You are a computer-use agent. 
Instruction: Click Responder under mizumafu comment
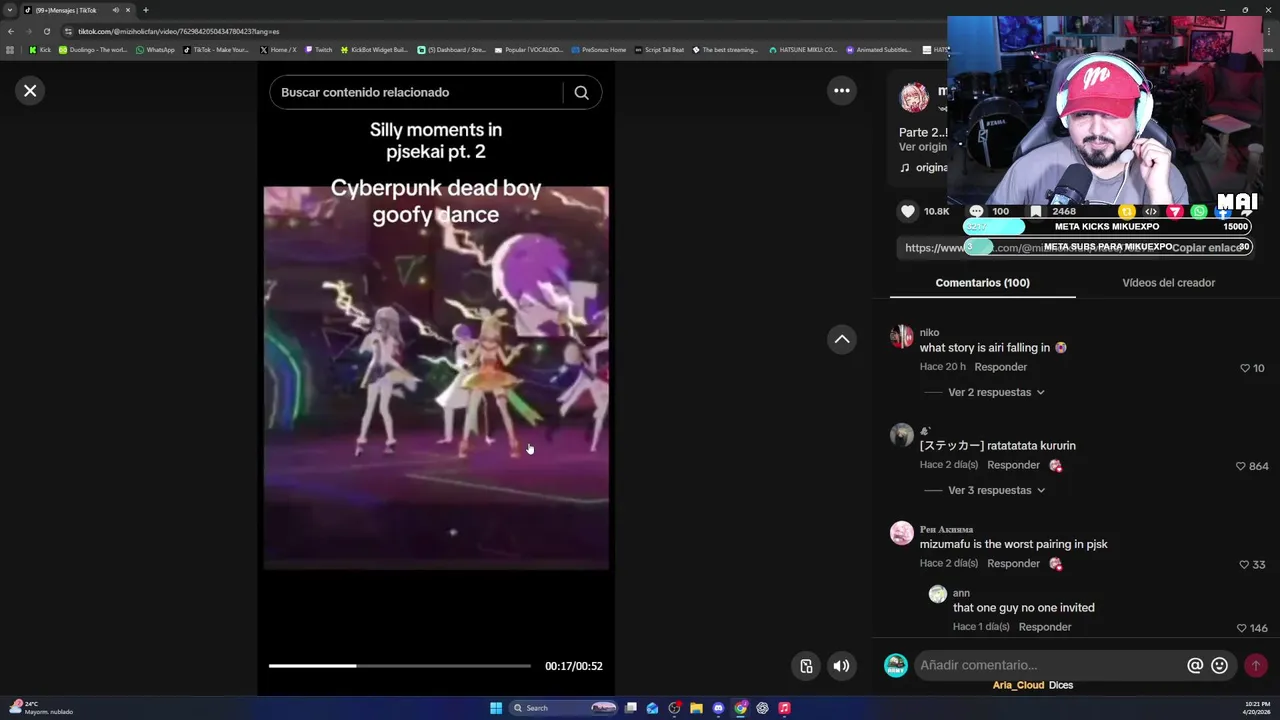tap(1013, 563)
